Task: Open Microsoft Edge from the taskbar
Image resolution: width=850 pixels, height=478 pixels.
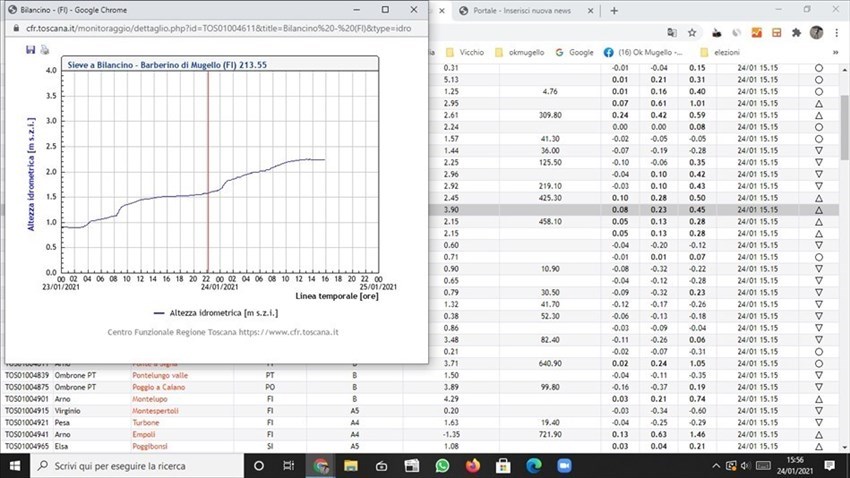Action: (x=533, y=466)
